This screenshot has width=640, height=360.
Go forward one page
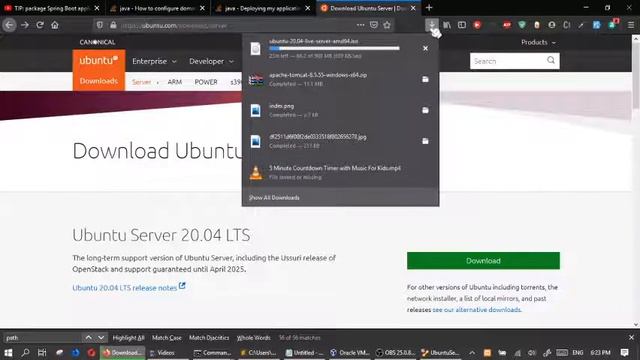[24, 25]
